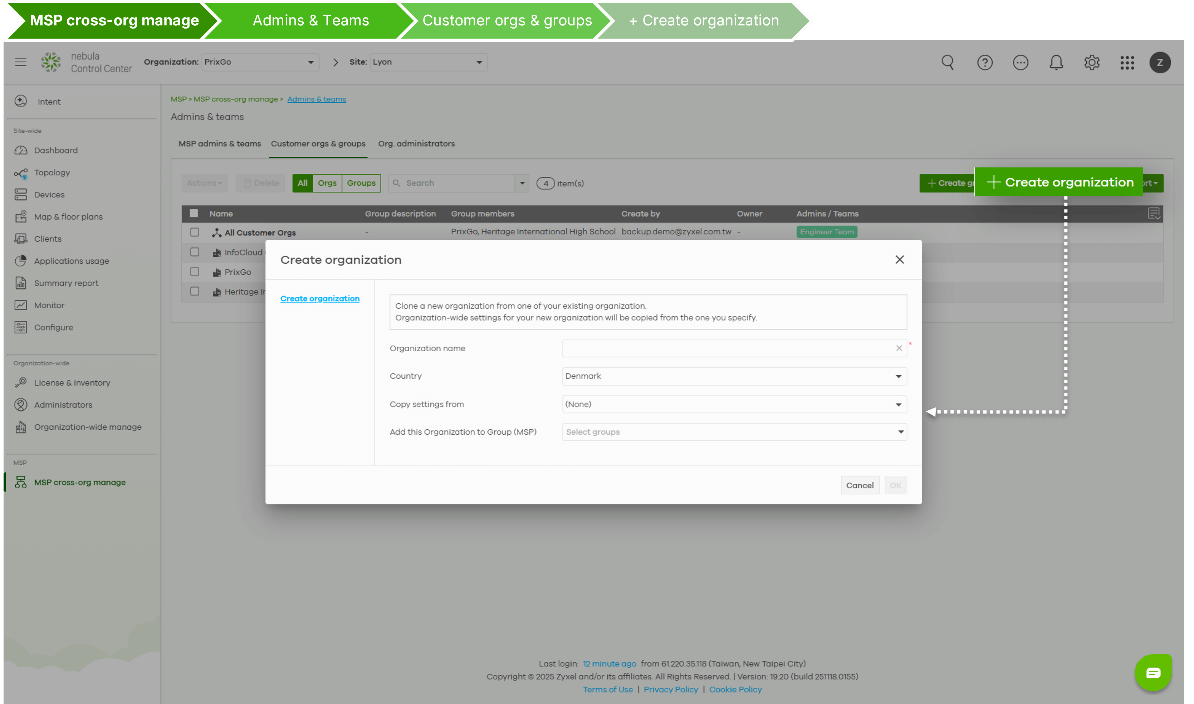This screenshot has height=704, width=1194.
Task: Open the notifications bell
Action: click(x=1056, y=62)
